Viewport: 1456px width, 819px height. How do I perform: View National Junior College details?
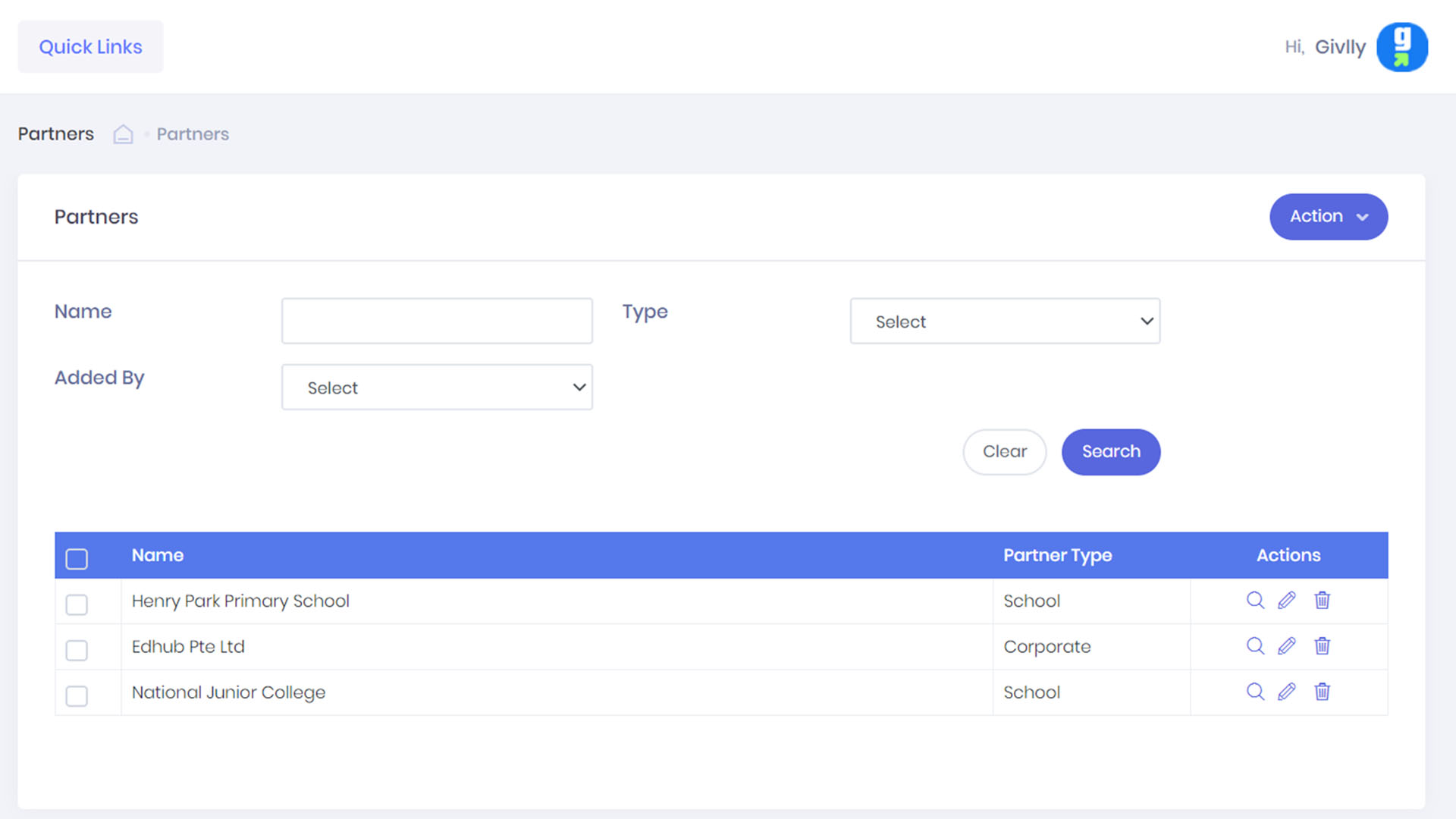point(1255,692)
